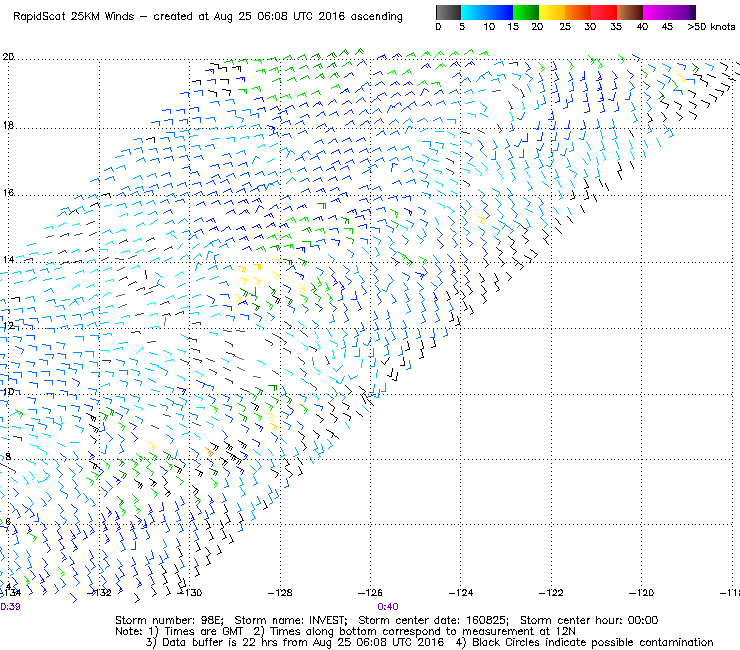
Task: Click the longitude label '-132'
Action: coord(99,592)
